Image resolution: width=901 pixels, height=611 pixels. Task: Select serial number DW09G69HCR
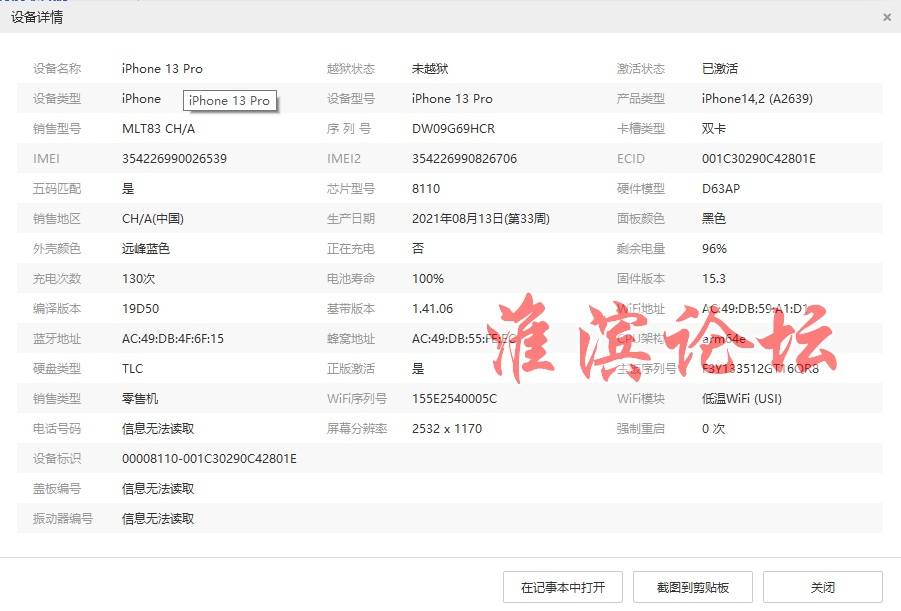pos(453,129)
